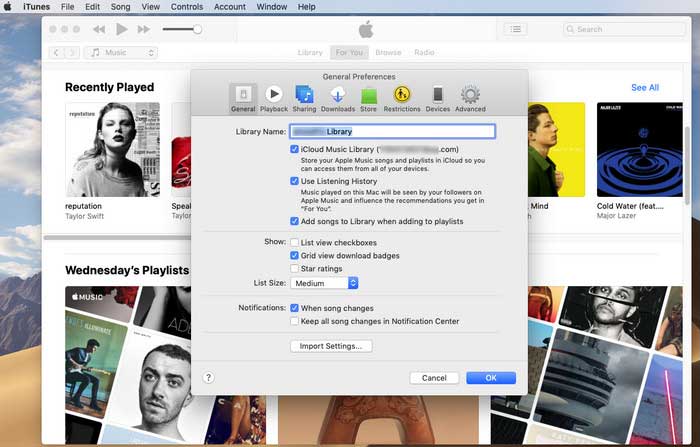
Task: Click the horizontal scrollbar under Recently Played
Action: (117, 238)
